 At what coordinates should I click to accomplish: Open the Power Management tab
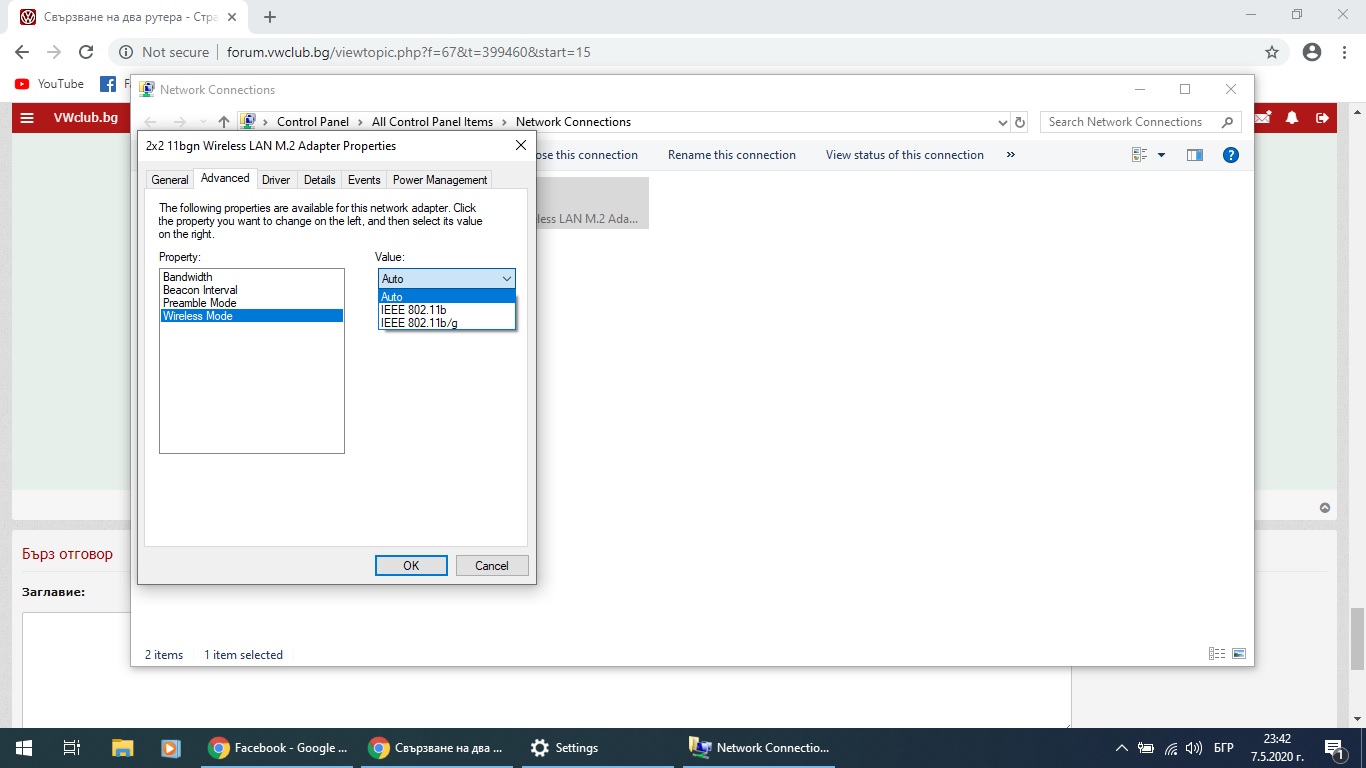pyautogui.click(x=440, y=180)
